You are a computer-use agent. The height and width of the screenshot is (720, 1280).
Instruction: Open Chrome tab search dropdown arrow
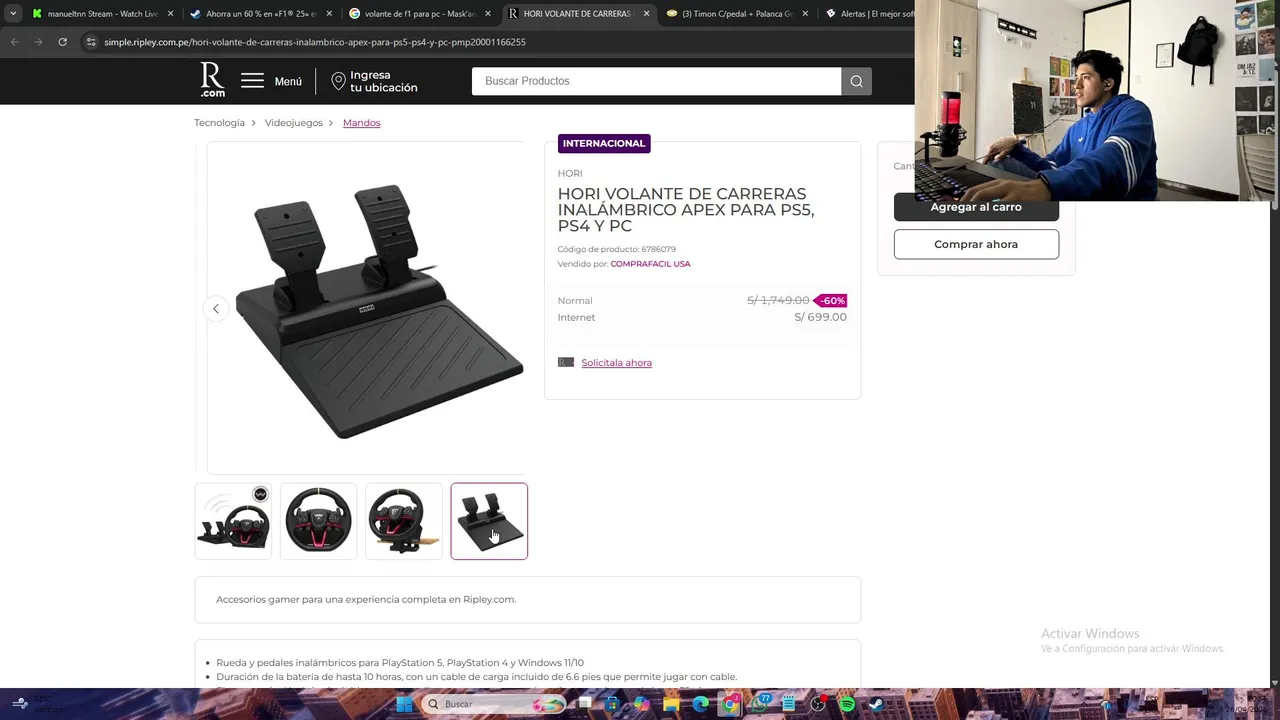point(12,14)
